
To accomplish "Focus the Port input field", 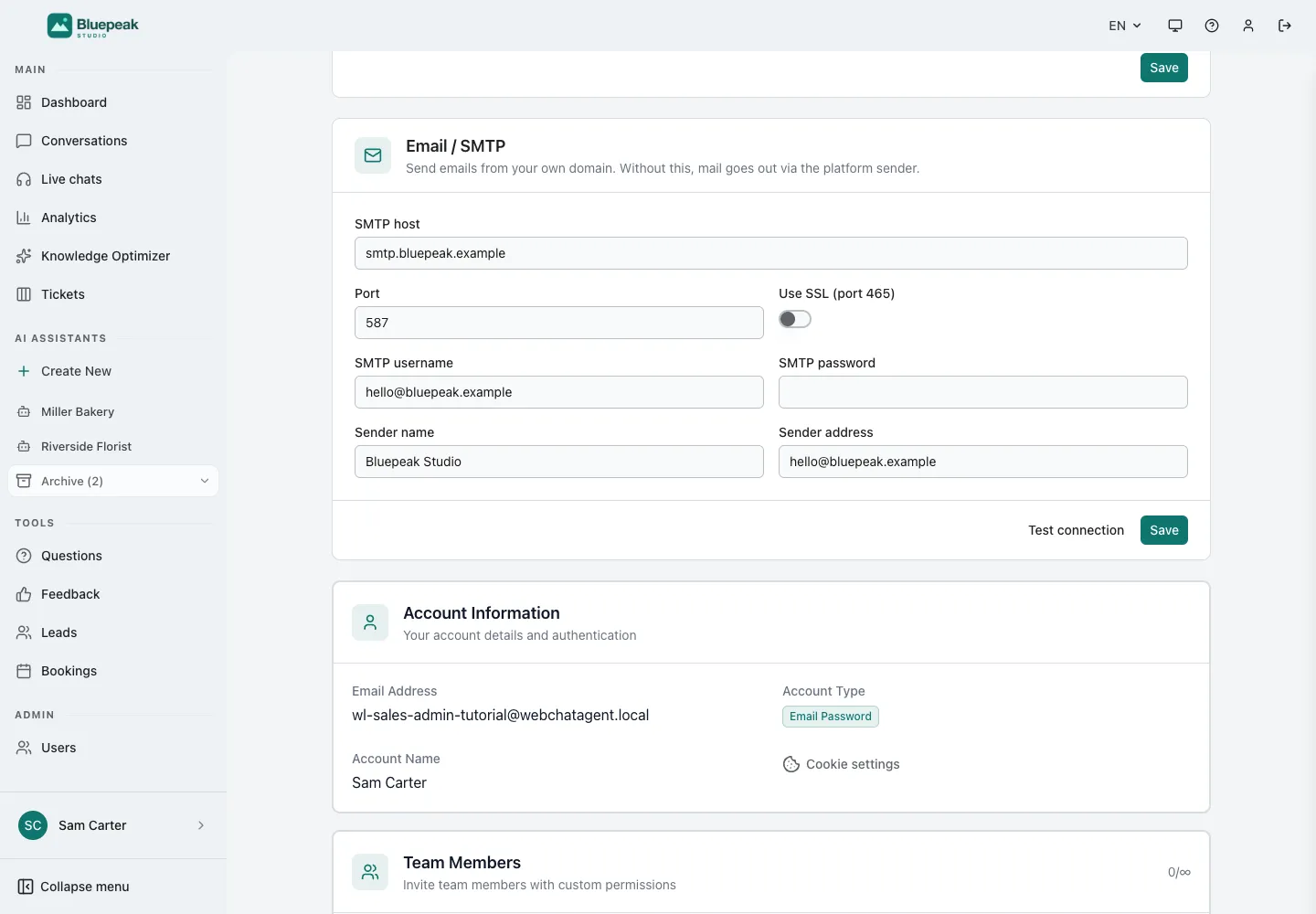I will click(x=559, y=323).
